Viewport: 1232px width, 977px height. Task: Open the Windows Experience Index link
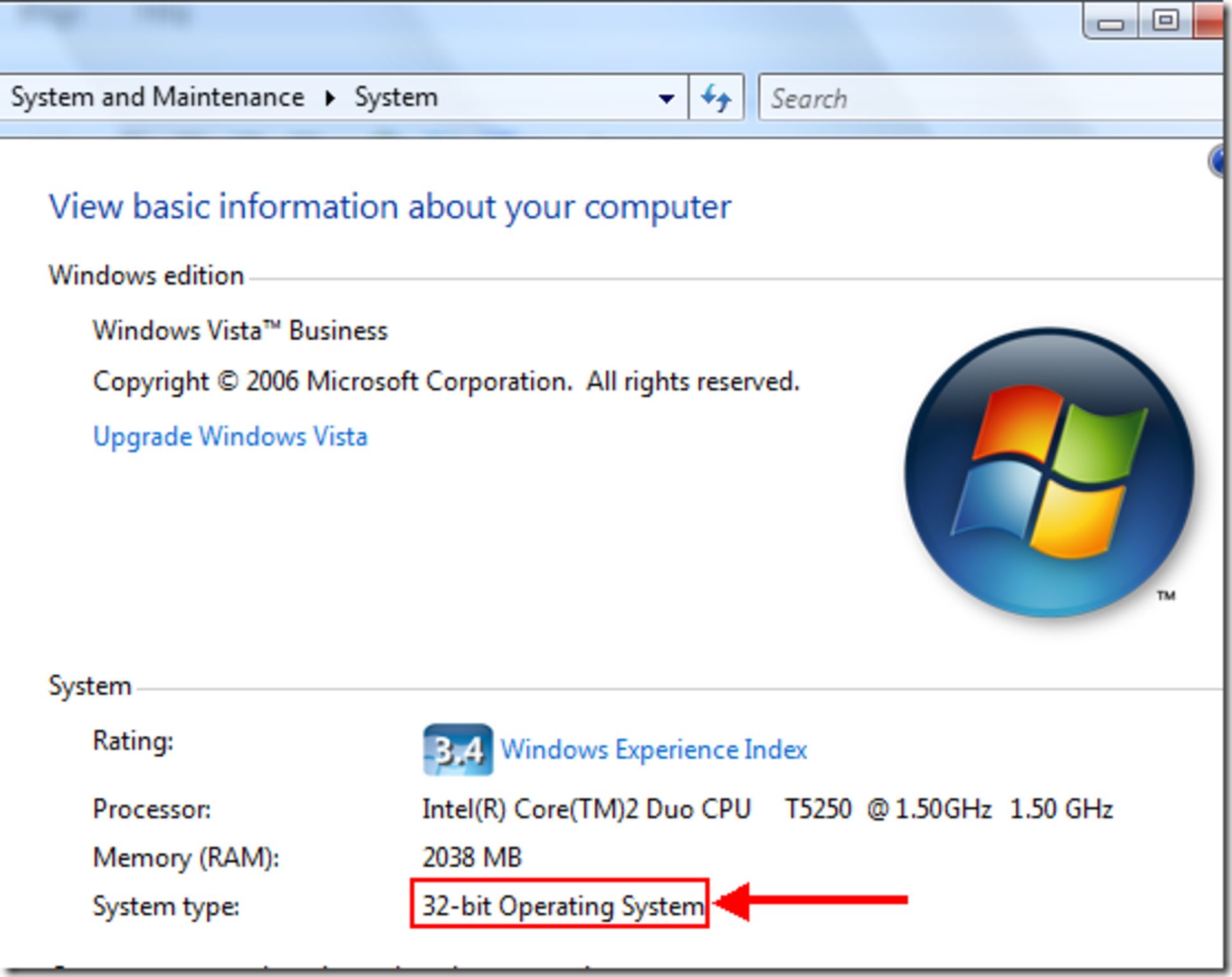[654, 748]
